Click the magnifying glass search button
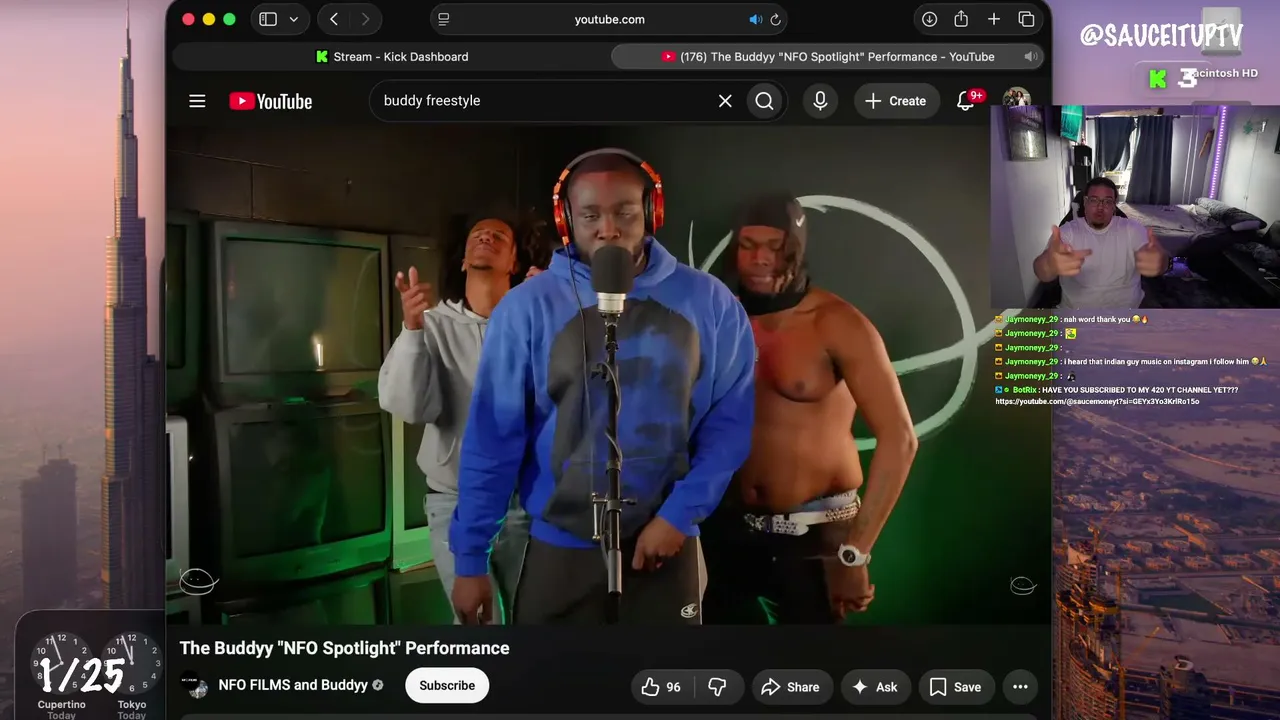Screen dimensions: 1280x720 point(765,101)
